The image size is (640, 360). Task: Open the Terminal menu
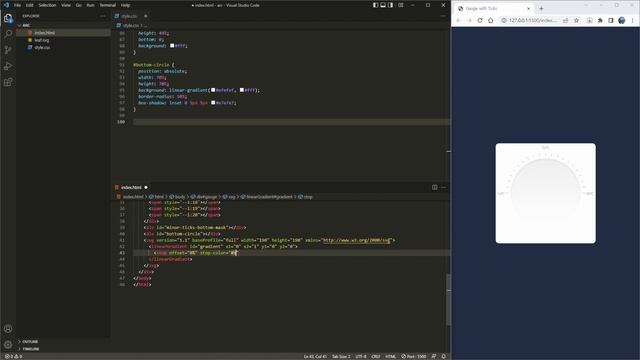(x=108, y=5)
